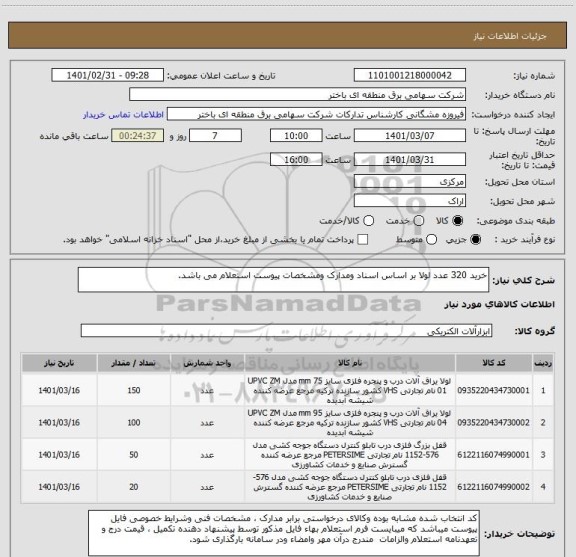Click the validity time field 16:00
Screen dimensions: 576x557
click(296, 160)
